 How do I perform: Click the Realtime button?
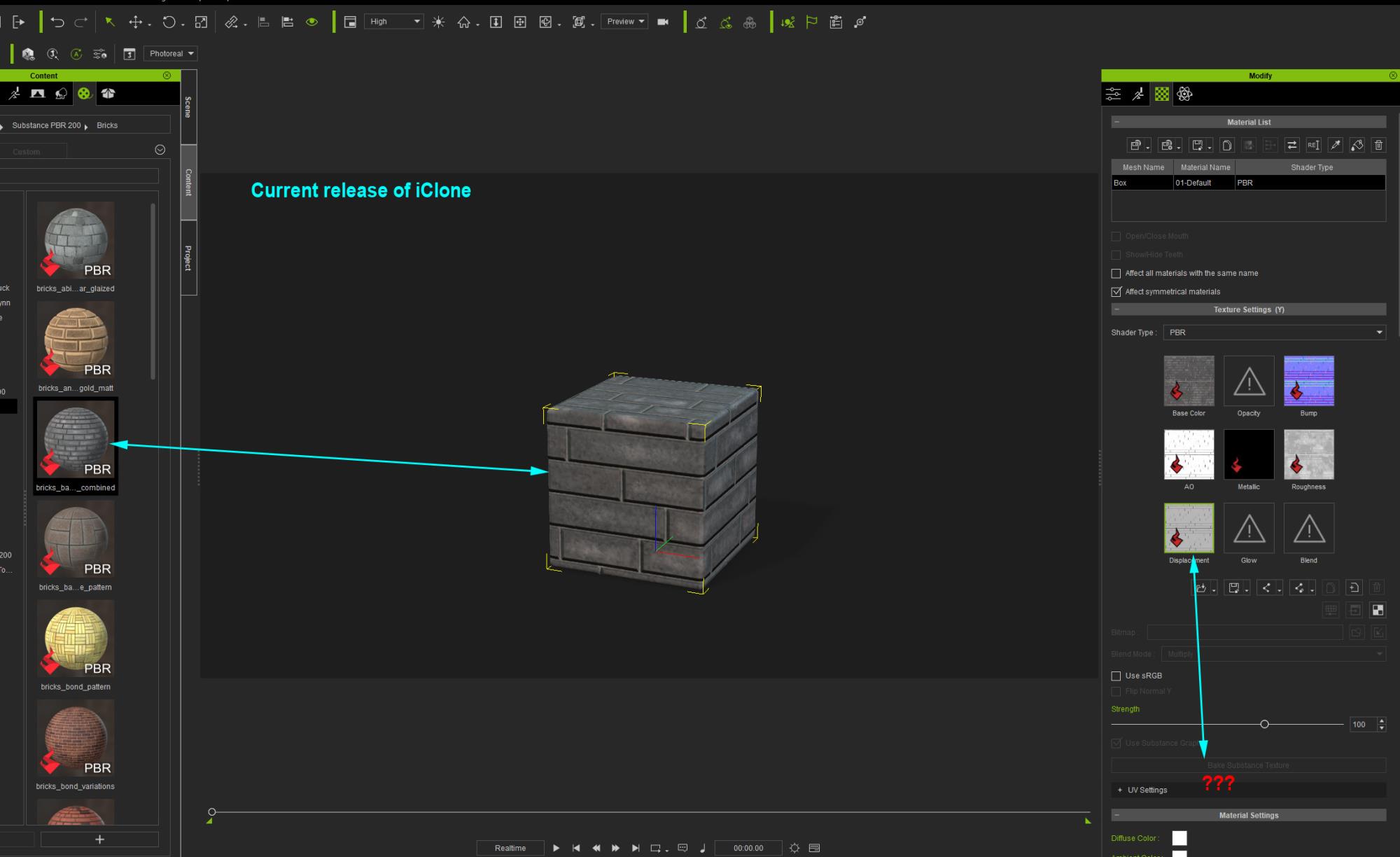(510, 848)
